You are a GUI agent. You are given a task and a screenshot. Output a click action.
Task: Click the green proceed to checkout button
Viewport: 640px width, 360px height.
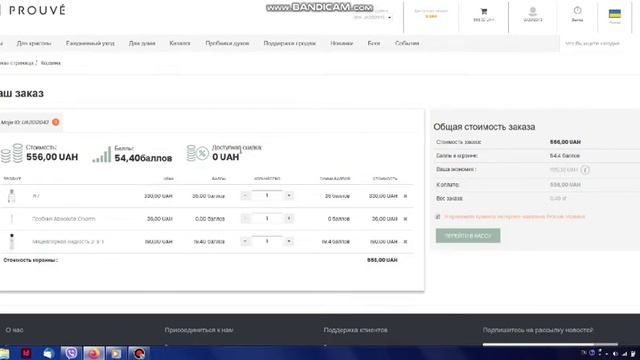click(x=468, y=236)
